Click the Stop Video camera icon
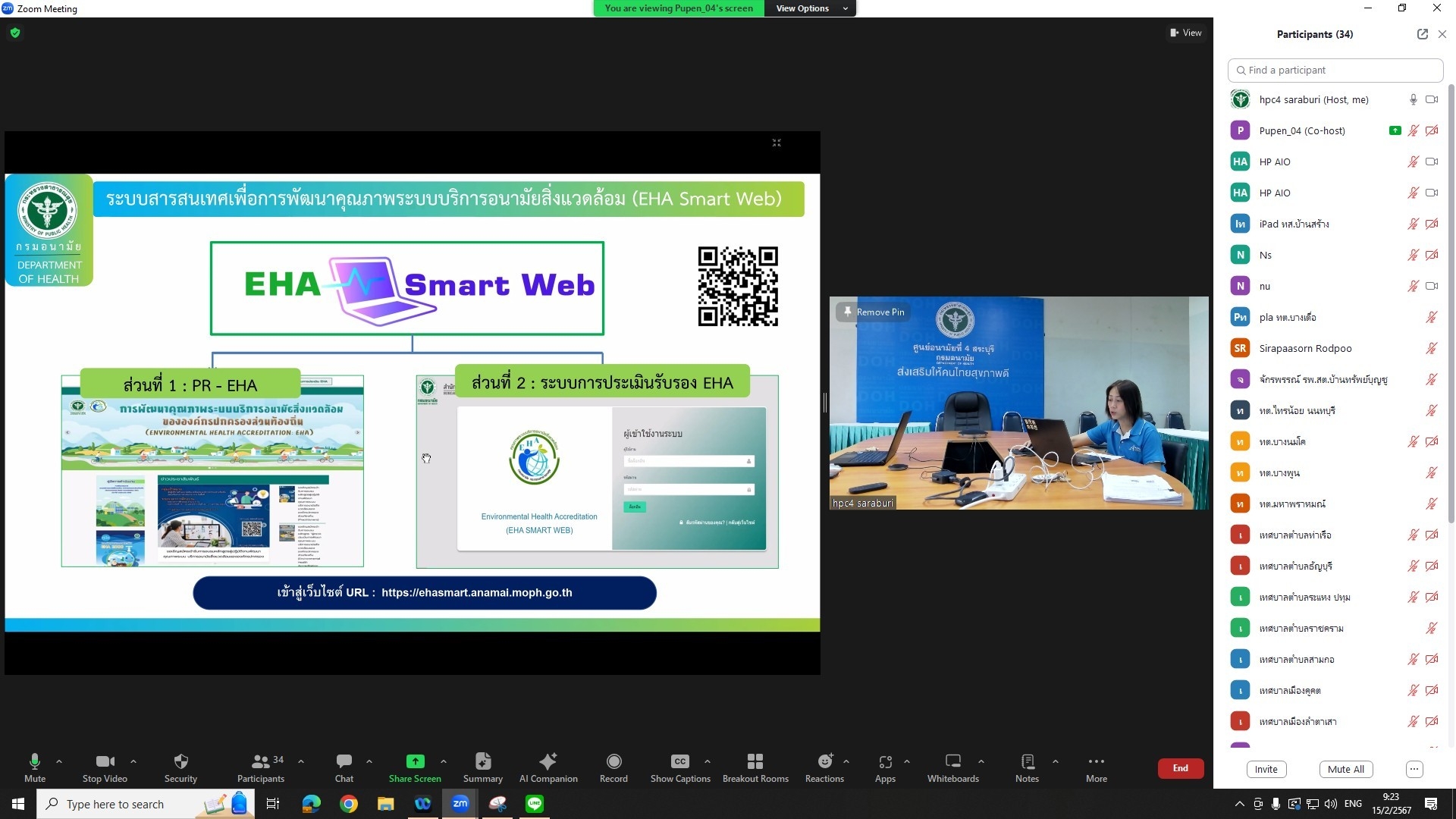Viewport: 1456px width, 819px height. point(105,761)
